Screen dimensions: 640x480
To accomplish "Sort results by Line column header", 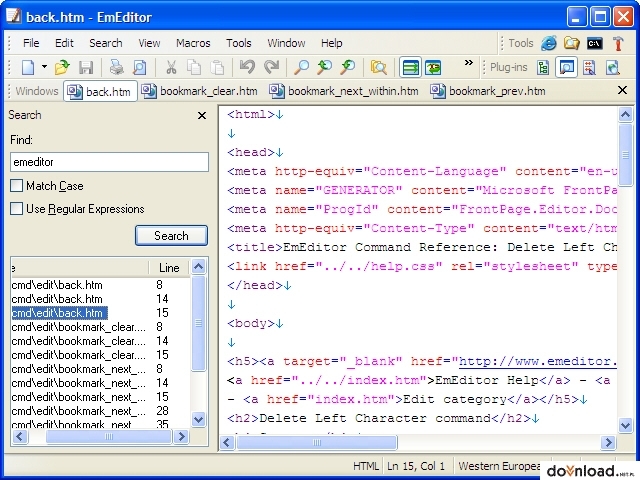I will coord(169,268).
